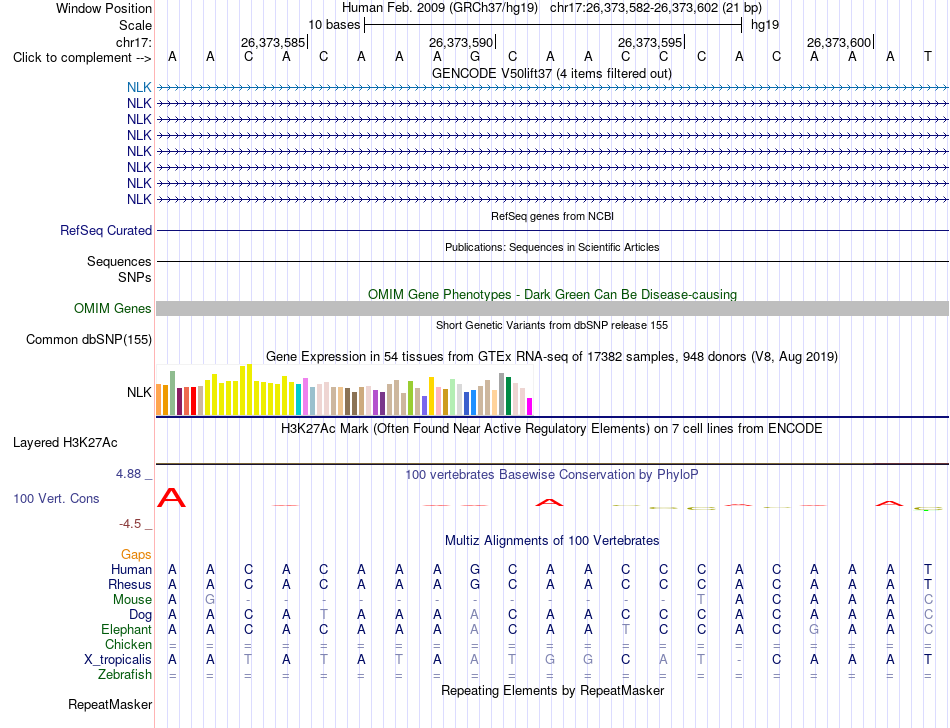Click the -4.5 conservation scale value
The width and height of the screenshot is (950, 728).
pyautogui.click(x=130, y=523)
